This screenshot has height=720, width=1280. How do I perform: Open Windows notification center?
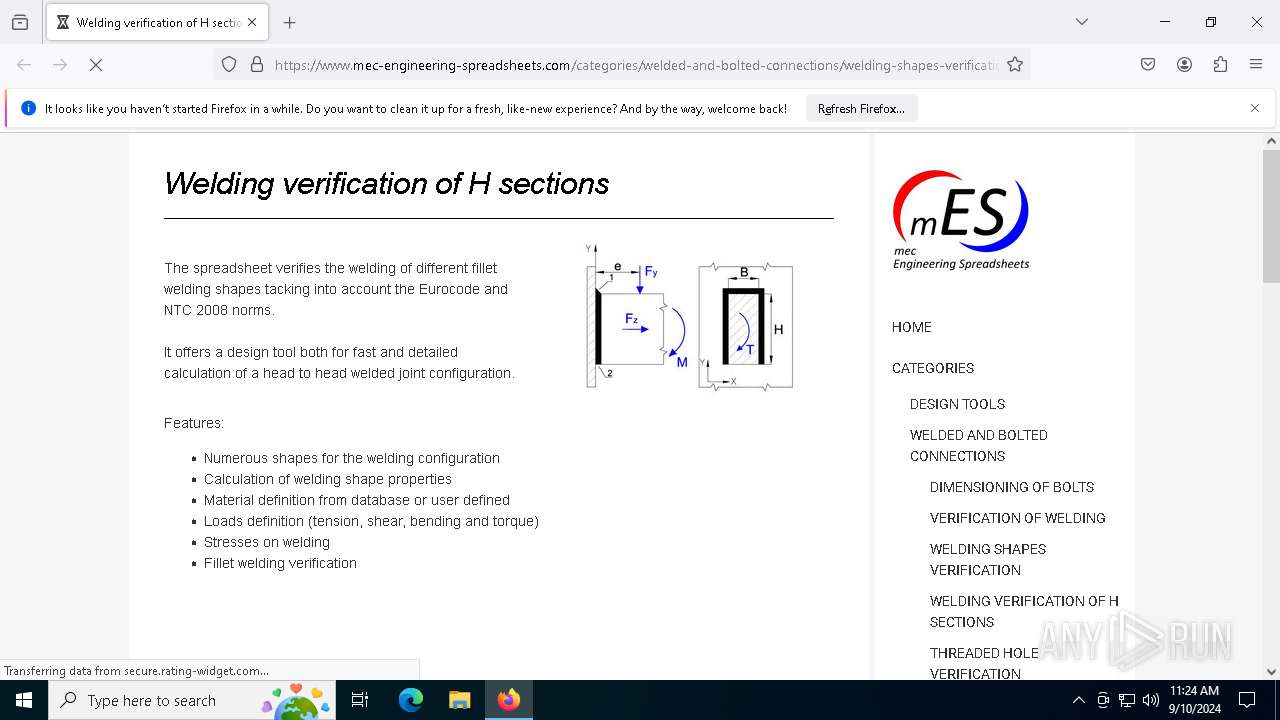tap(1247, 700)
